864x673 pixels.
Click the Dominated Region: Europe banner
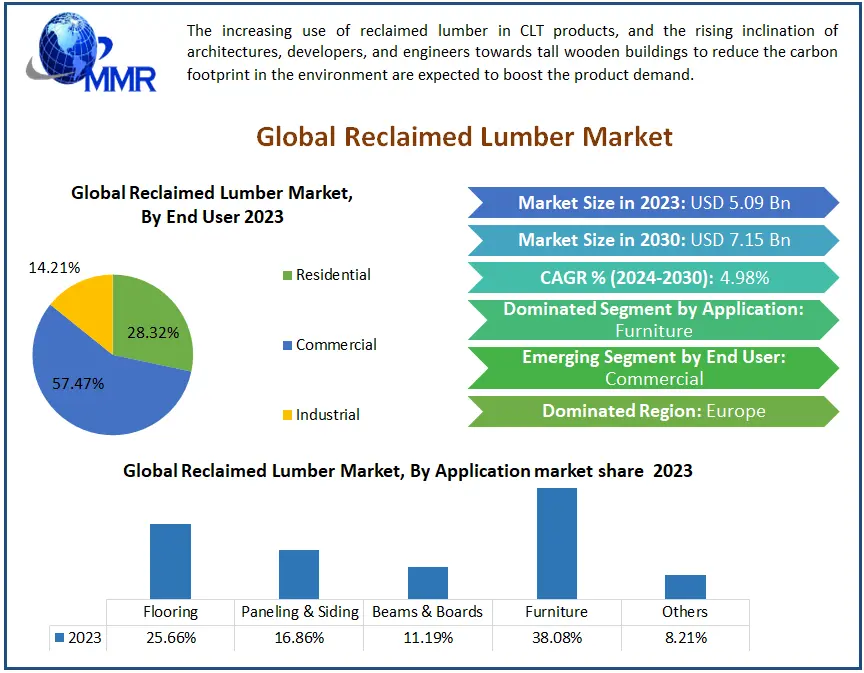point(653,411)
